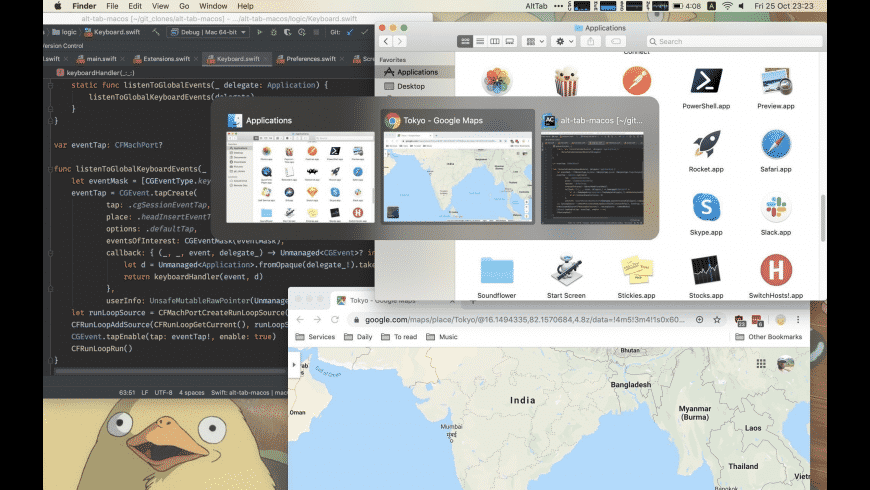
Task: Bookmark page with star icon
Action: [717, 320]
